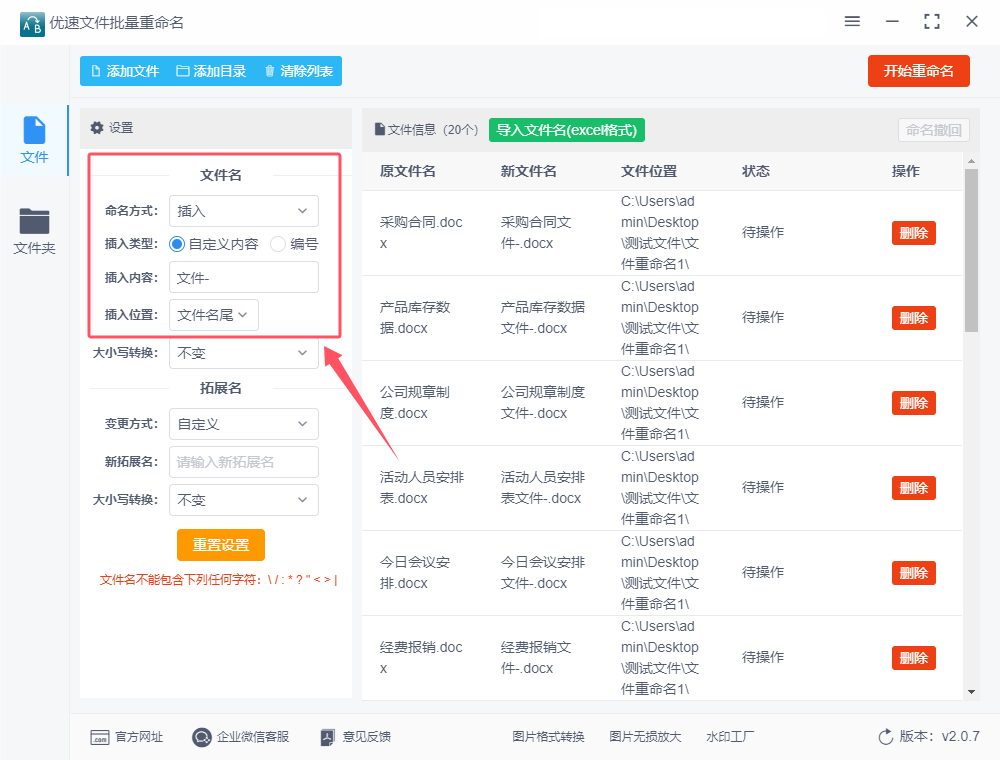Click the scrollbar up arrow

[971, 161]
